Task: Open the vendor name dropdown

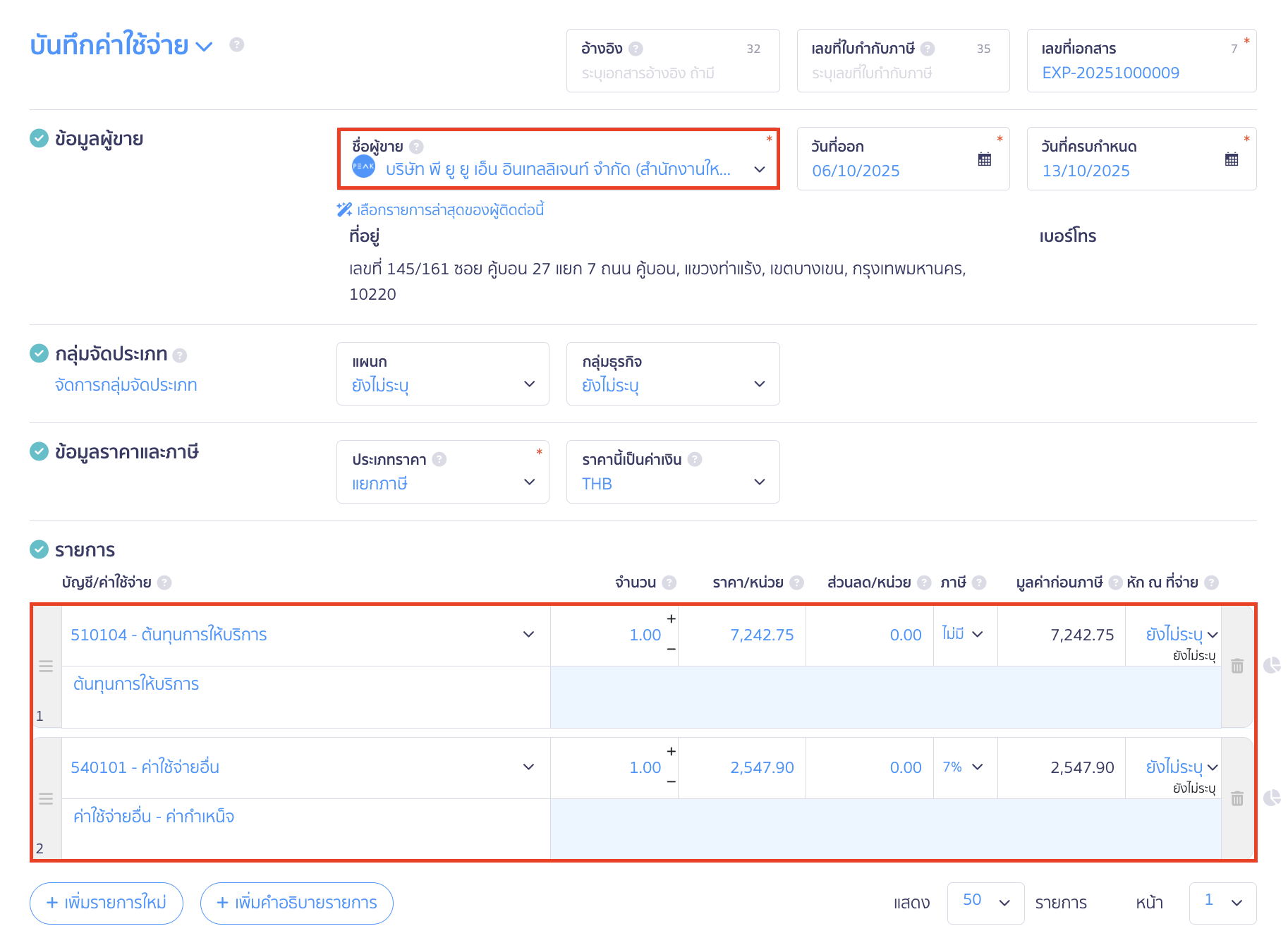Action: (x=759, y=169)
